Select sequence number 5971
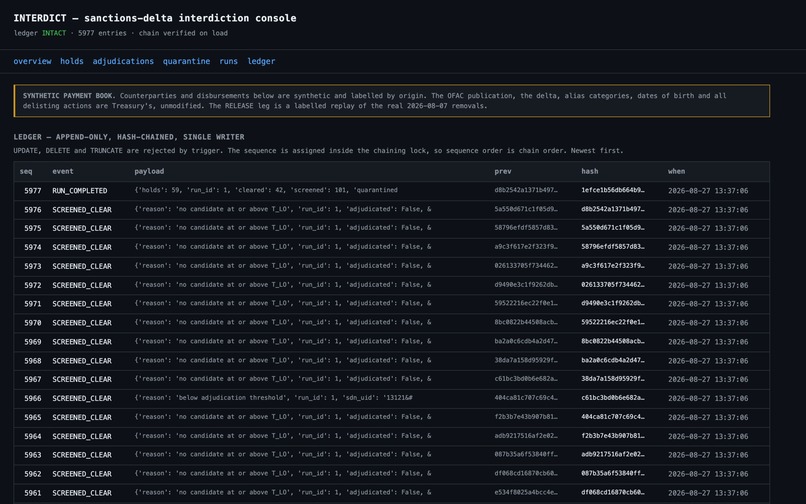 click(32, 304)
